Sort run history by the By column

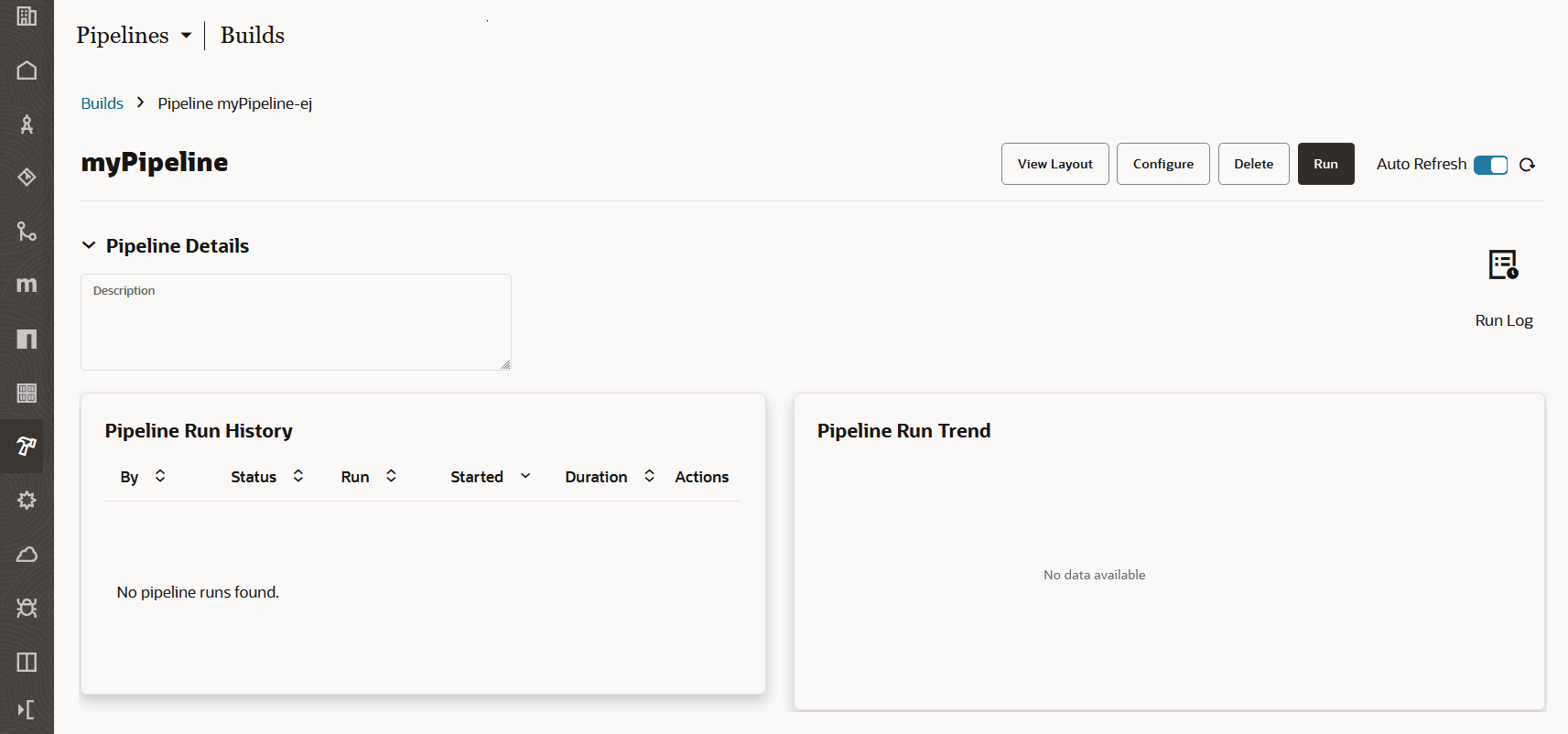pos(160,476)
